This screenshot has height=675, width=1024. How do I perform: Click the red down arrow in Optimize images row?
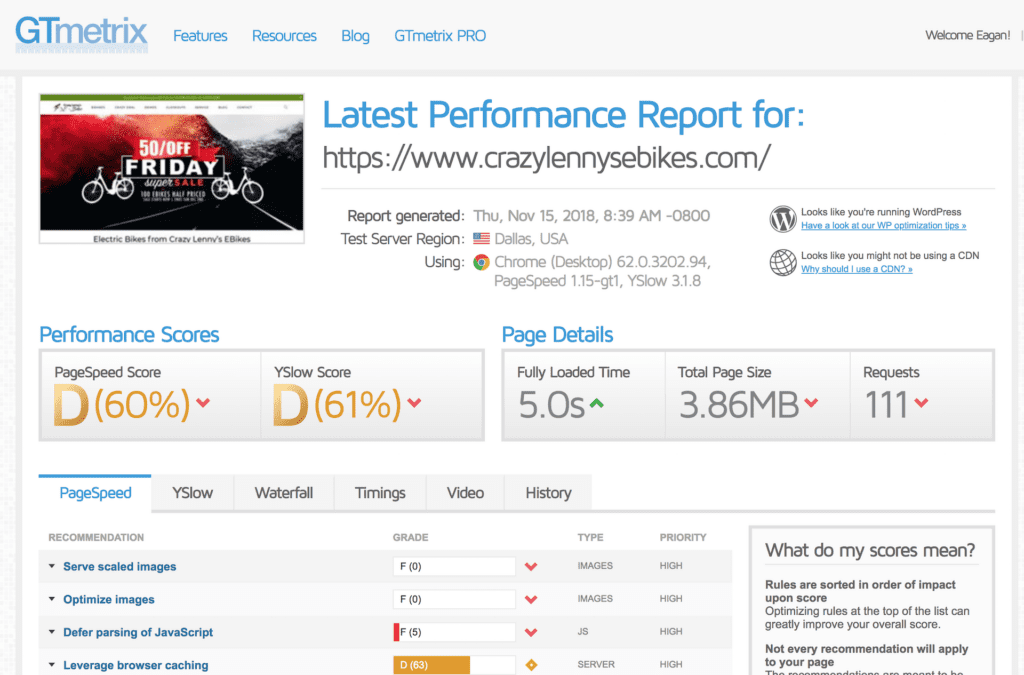[x=531, y=599]
